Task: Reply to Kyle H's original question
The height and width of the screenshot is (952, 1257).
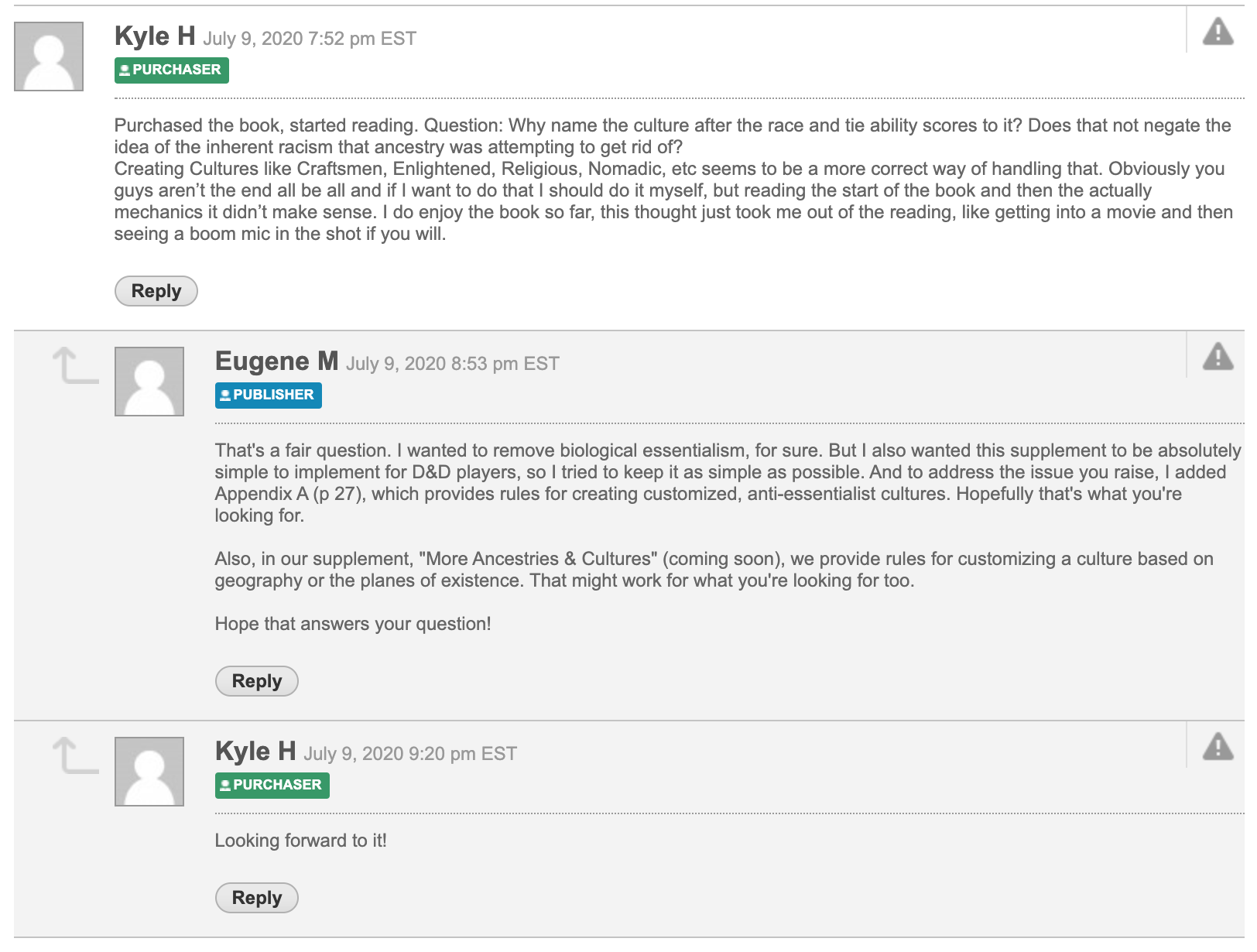Action: coord(156,291)
